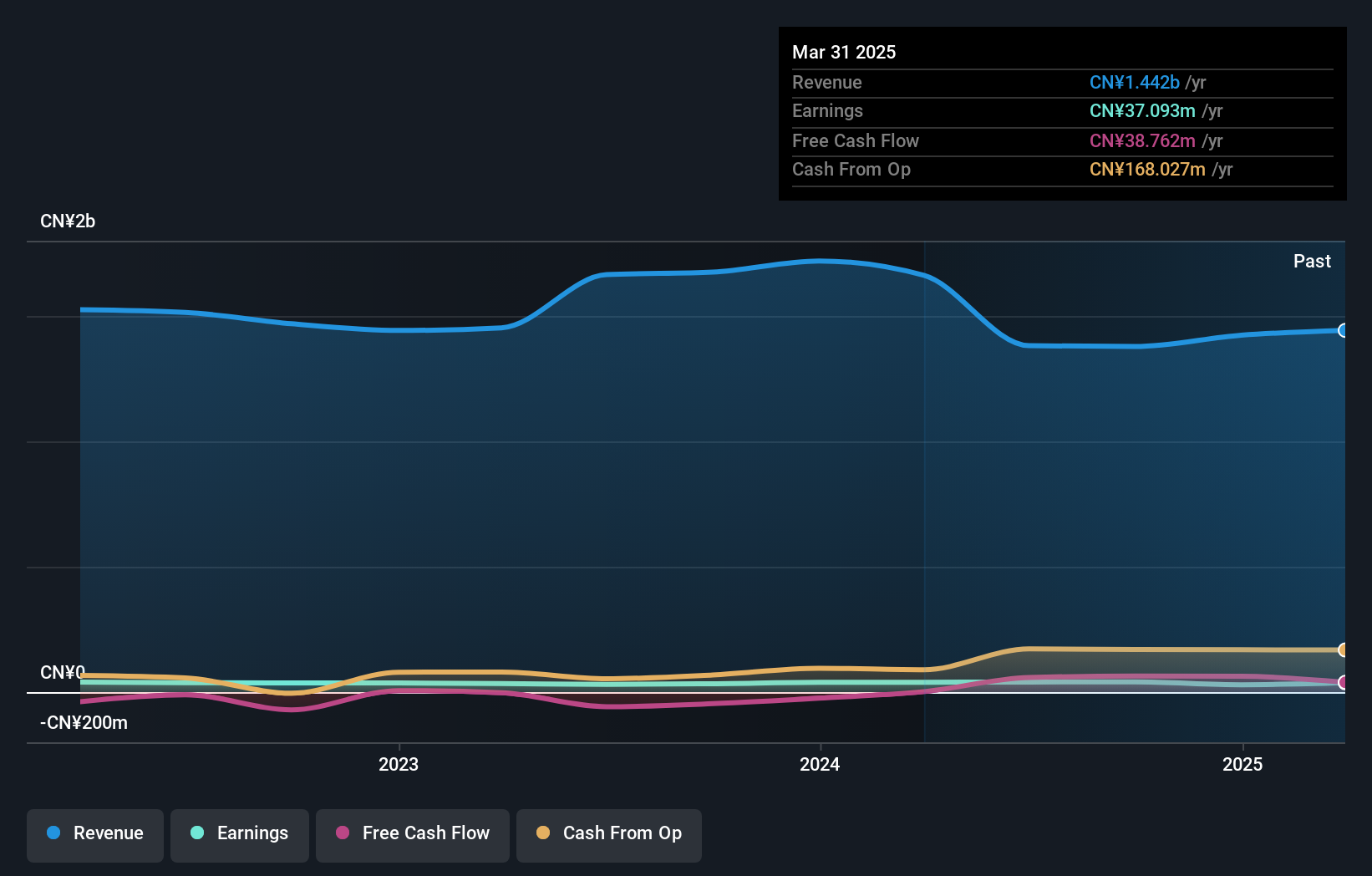Toggle the Cash From Op legend series
The height and width of the screenshot is (876, 1372).
pyautogui.click(x=609, y=835)
